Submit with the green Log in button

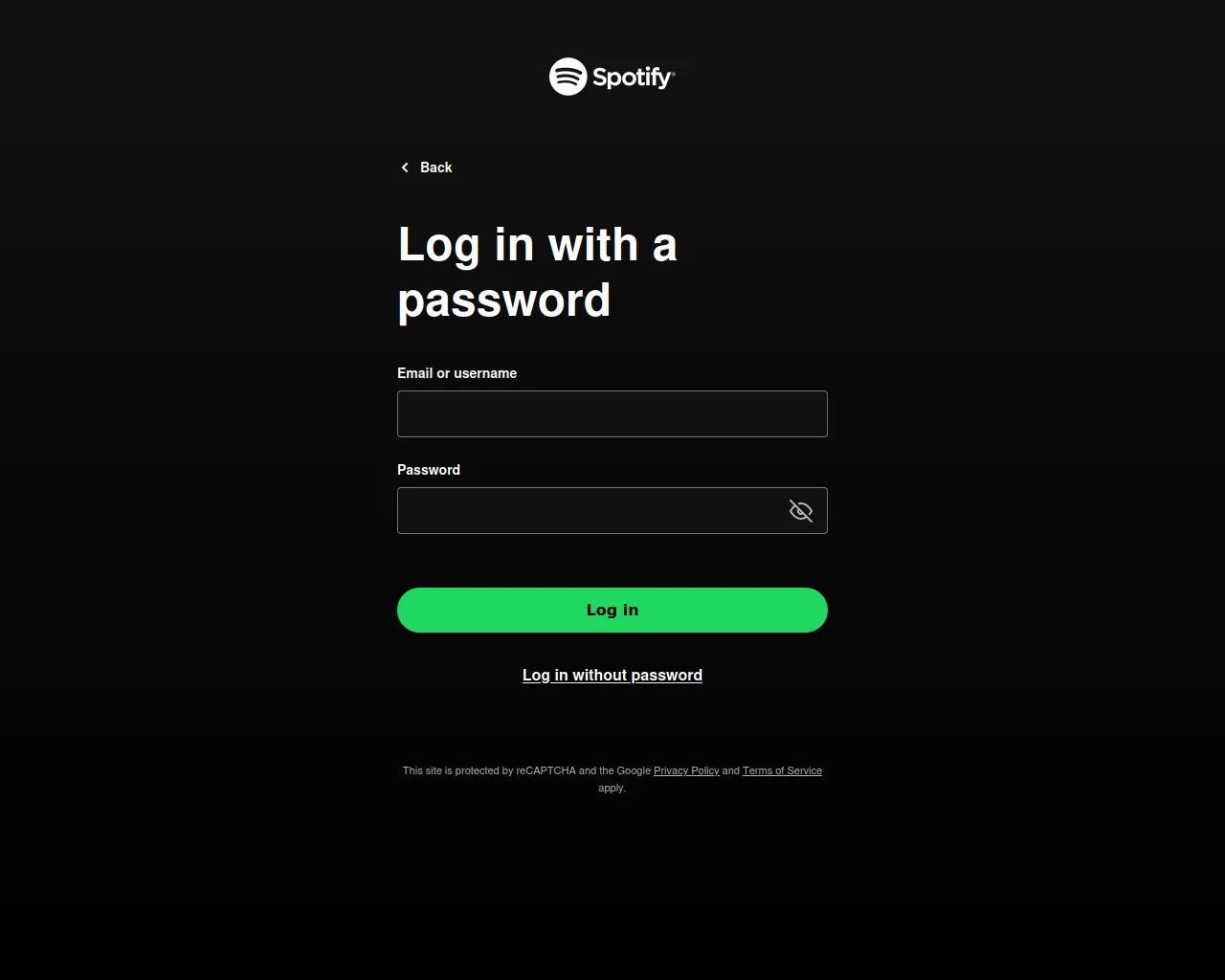[612, 610]
